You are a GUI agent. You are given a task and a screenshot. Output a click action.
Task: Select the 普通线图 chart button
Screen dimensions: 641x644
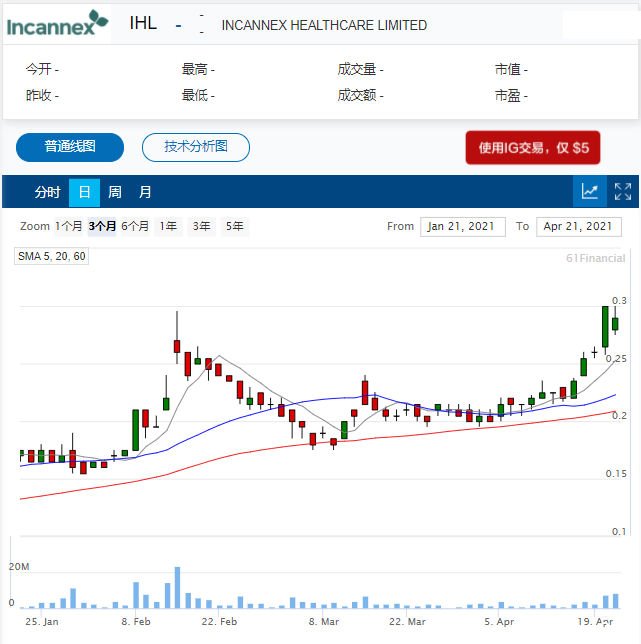point(70,147)
